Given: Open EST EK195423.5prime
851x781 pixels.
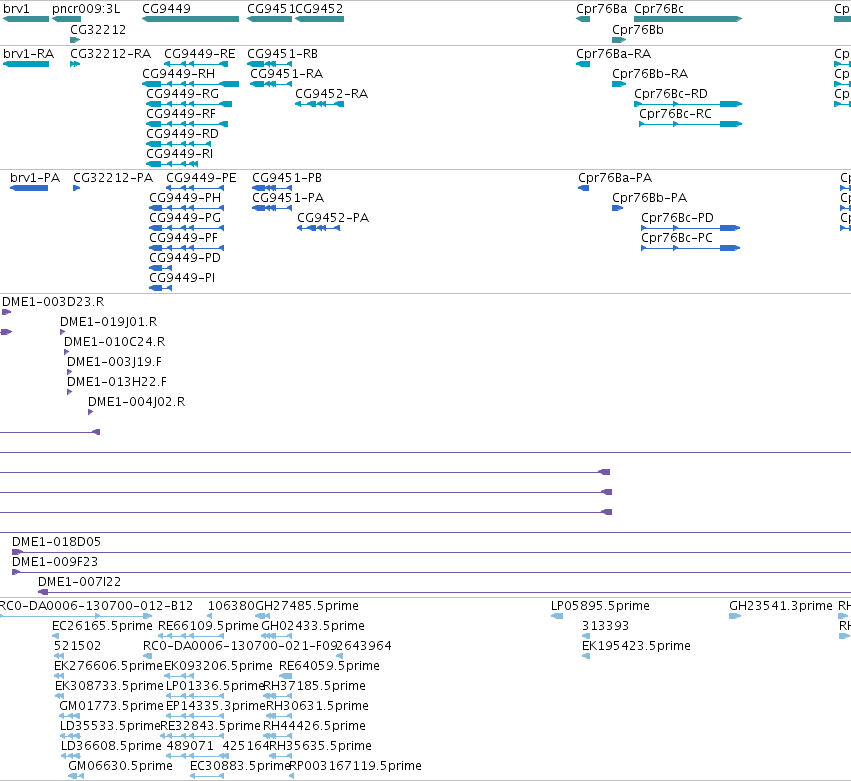Looking at the screenshot, I should click(636, 646).
